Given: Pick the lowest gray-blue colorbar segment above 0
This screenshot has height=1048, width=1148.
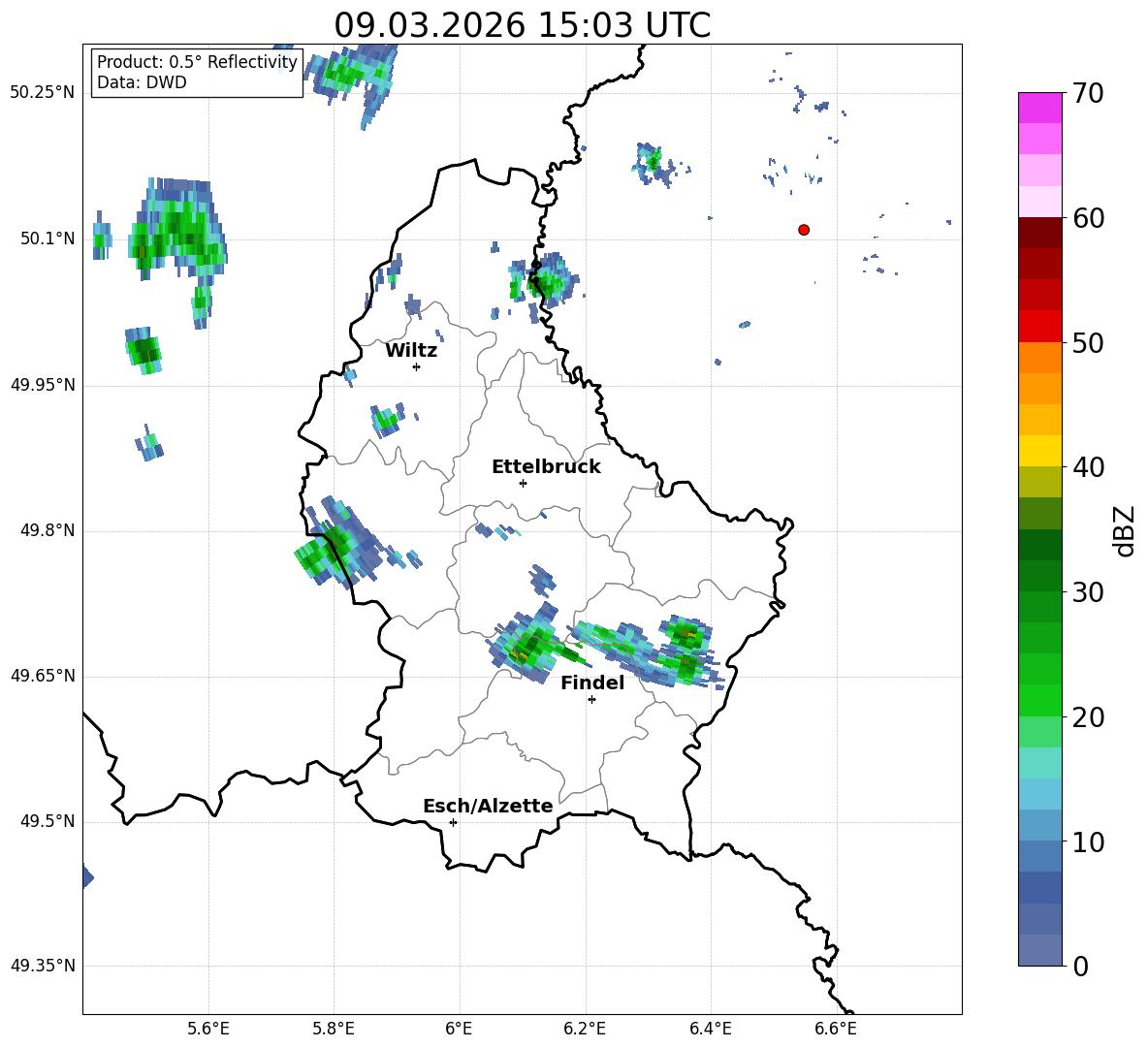Looking at the screenshot, I should coord(1039,950).
